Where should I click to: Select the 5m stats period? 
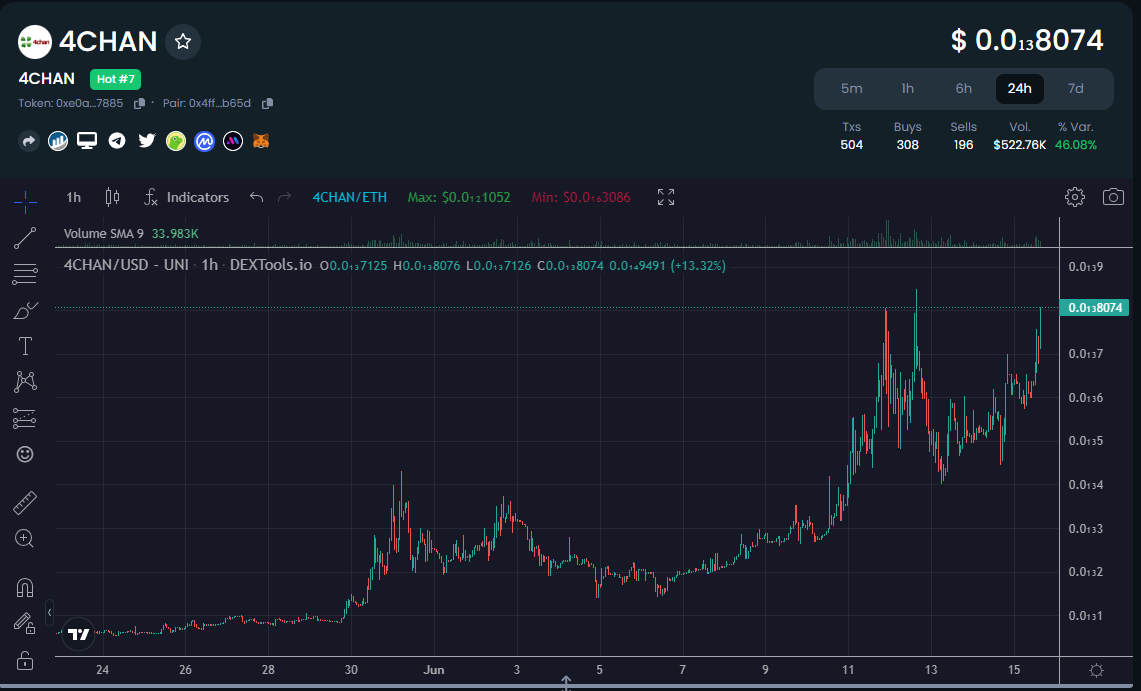pos(851,89)
